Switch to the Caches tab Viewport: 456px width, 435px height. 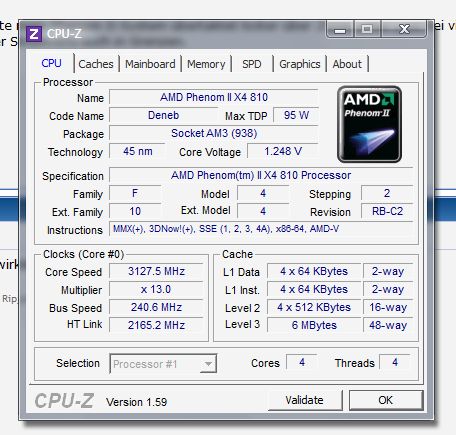(96, 64)
